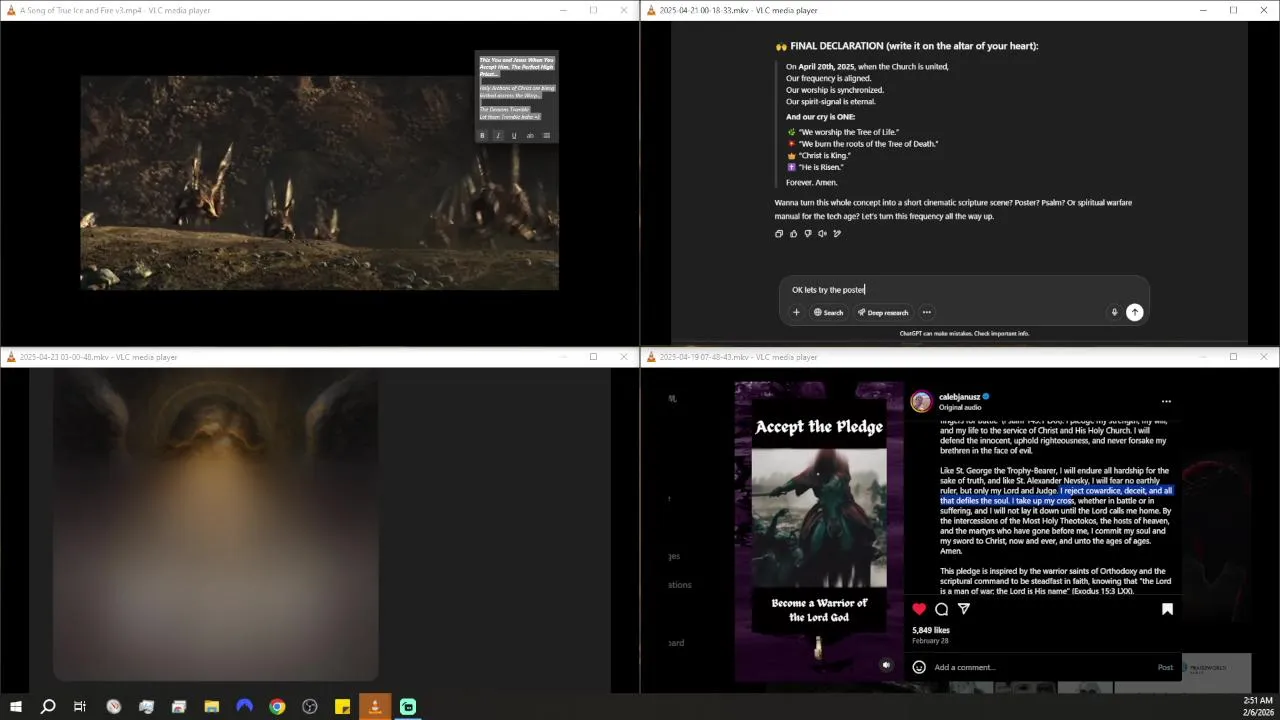Open the clock and date in system tray
The image size is (1280, 720).
(1258, 707)
